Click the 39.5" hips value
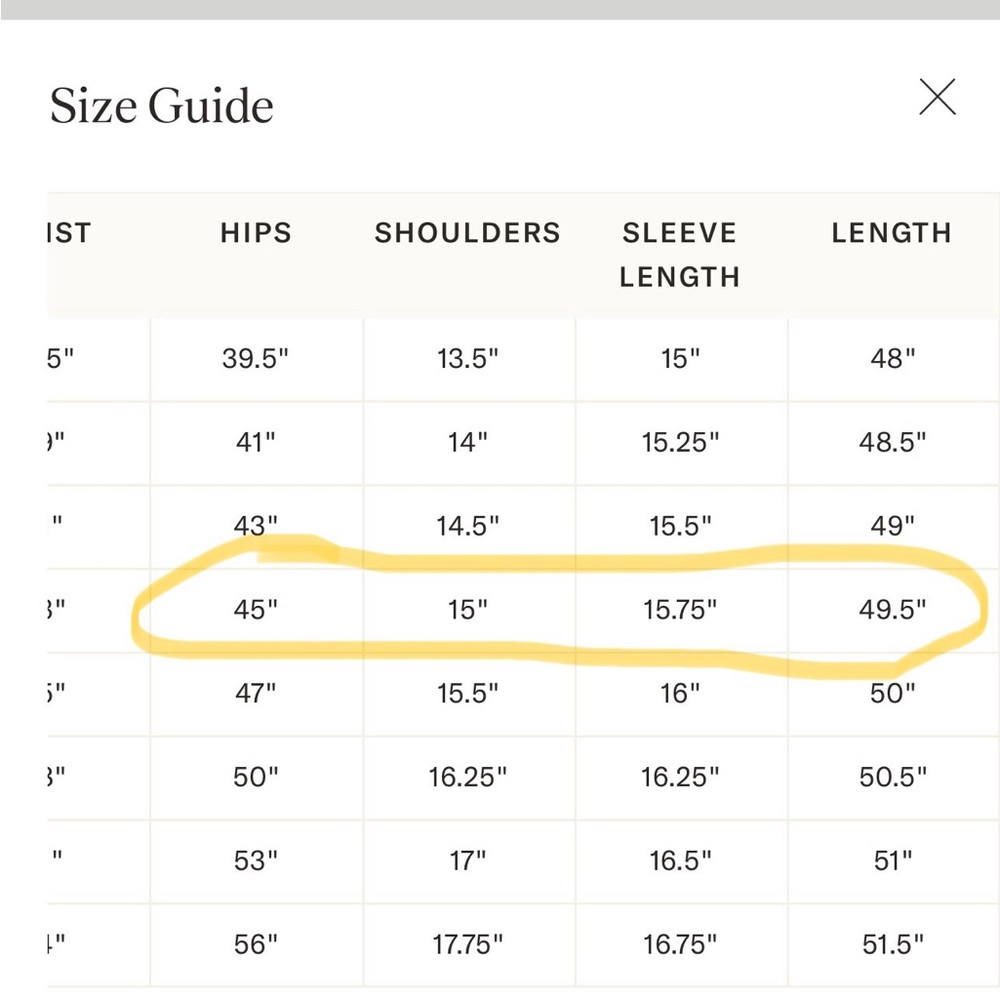This screenshot has width=1000, height=1000. (x=255, y=358)
